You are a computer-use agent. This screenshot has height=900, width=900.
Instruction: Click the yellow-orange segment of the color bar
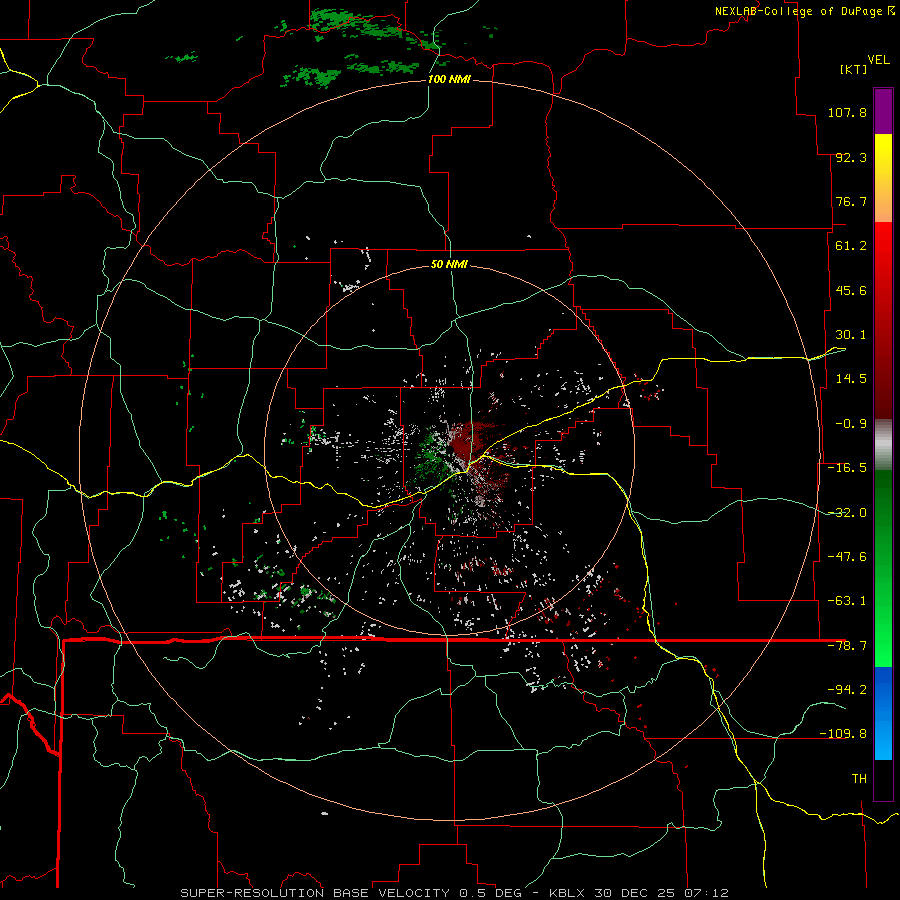point(883,178)
